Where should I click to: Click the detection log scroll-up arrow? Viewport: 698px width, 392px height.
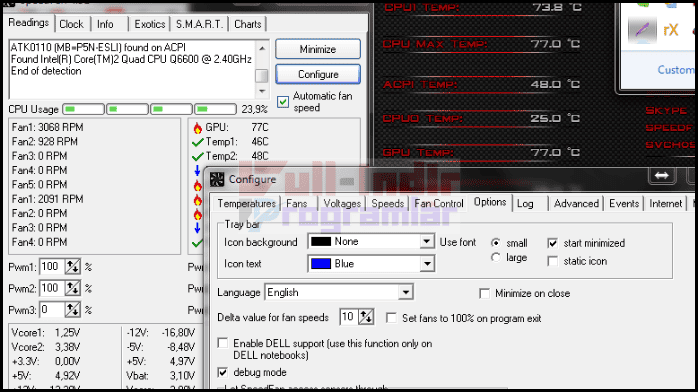262,48
